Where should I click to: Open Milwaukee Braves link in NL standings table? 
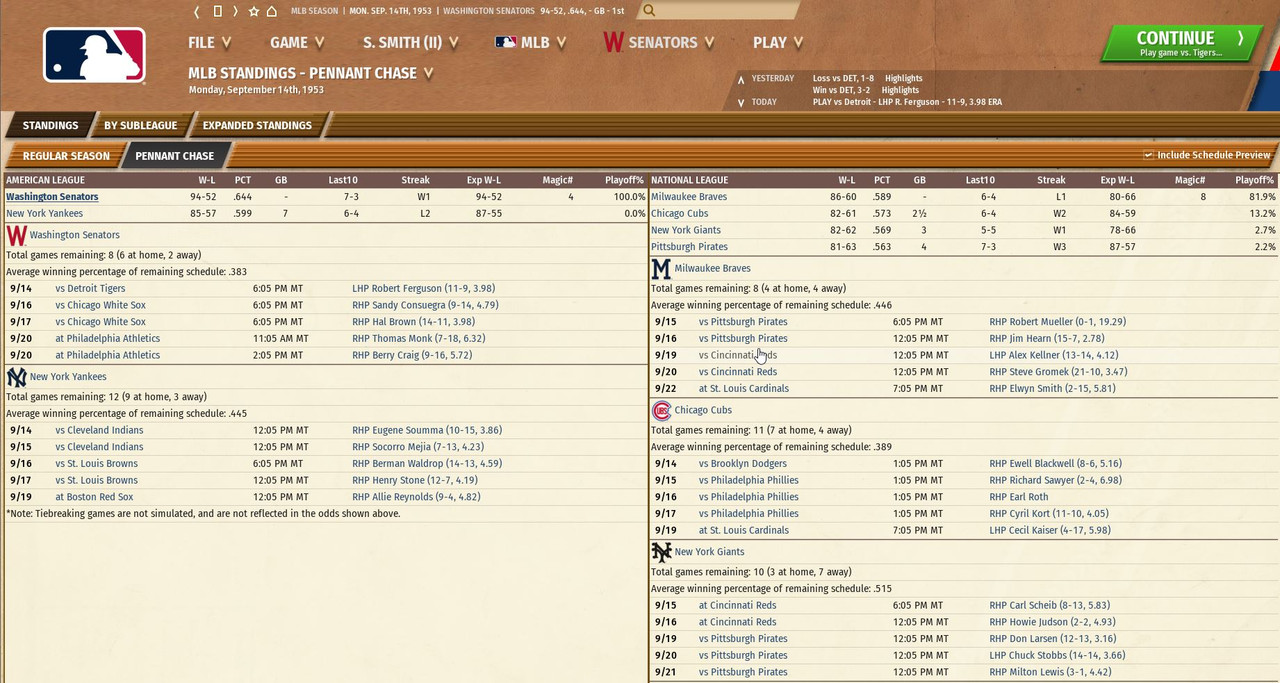click(x=689, y=197)
